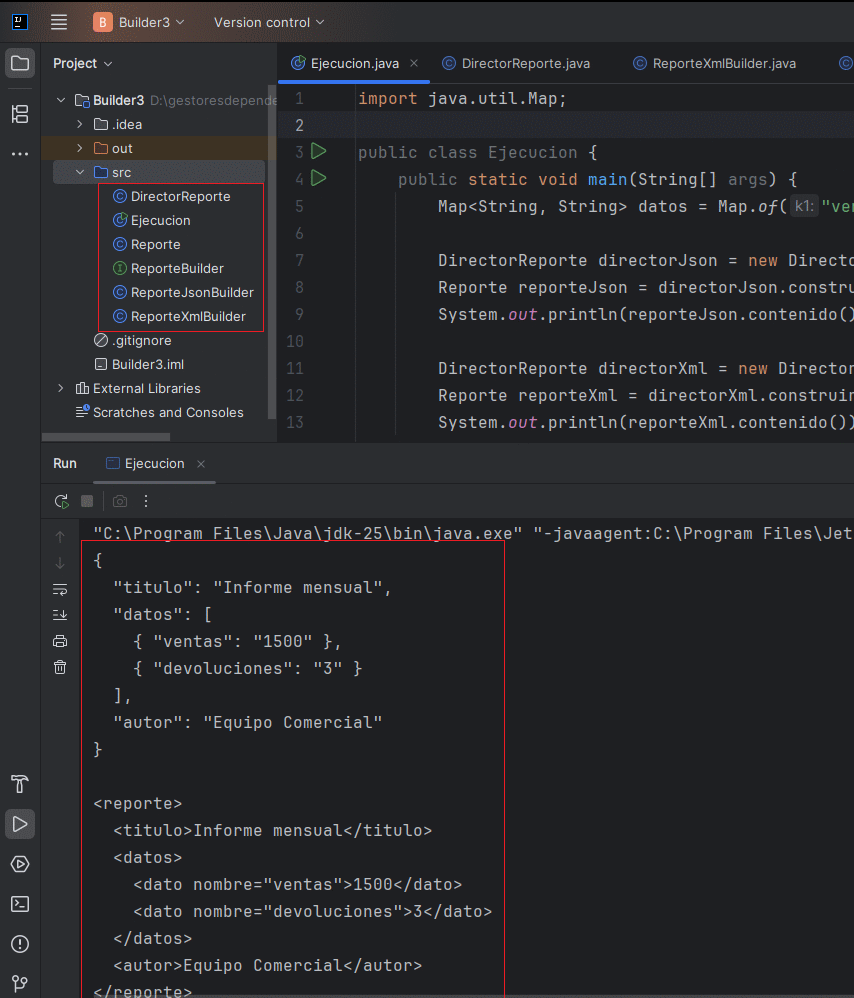854x998 pixels.
Task: Open the Version control dropdown
Action: pos(269,22)
